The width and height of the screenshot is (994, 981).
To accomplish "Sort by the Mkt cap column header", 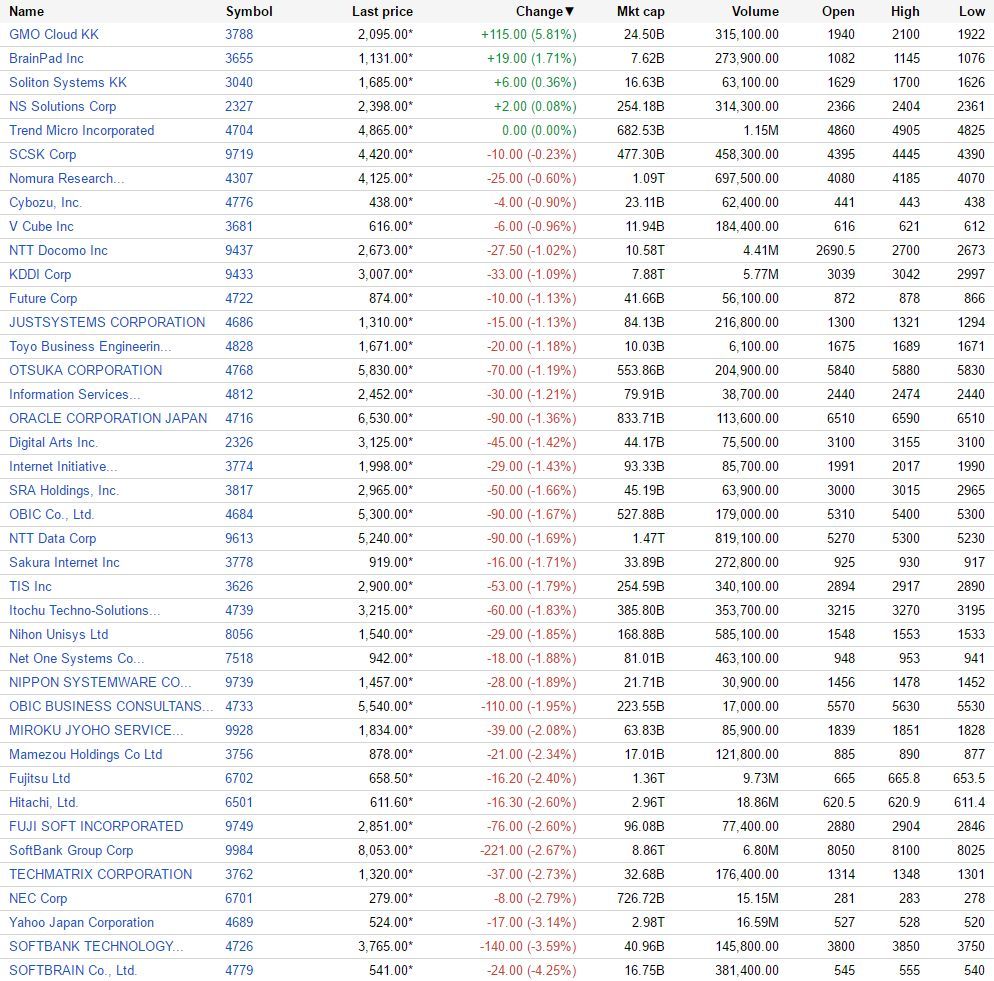I will (640, 11).
